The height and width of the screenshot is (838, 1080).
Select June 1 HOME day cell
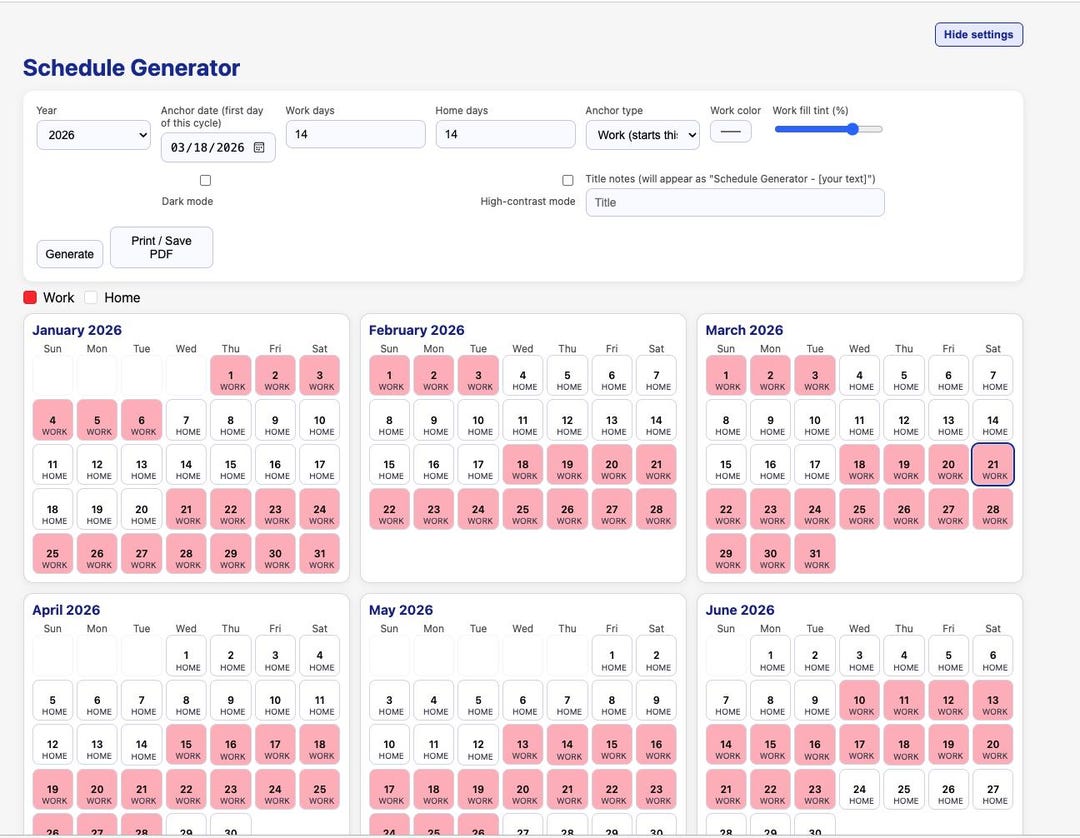pyautogui.click(x=770, y=656)
